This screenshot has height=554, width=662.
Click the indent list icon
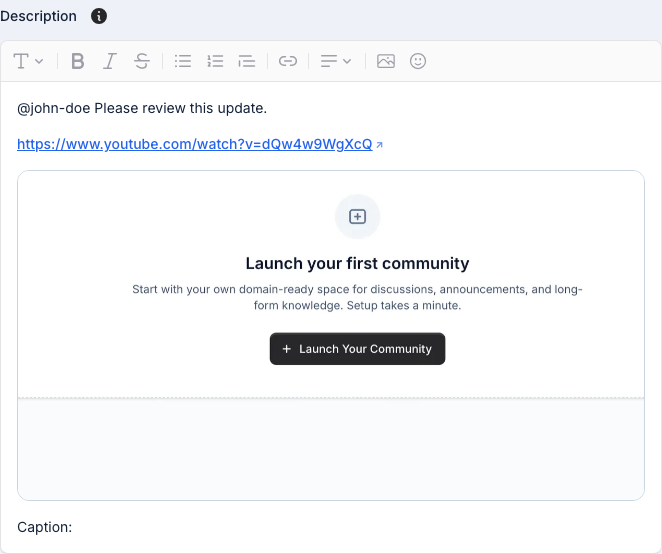click(x=247, y=61)
